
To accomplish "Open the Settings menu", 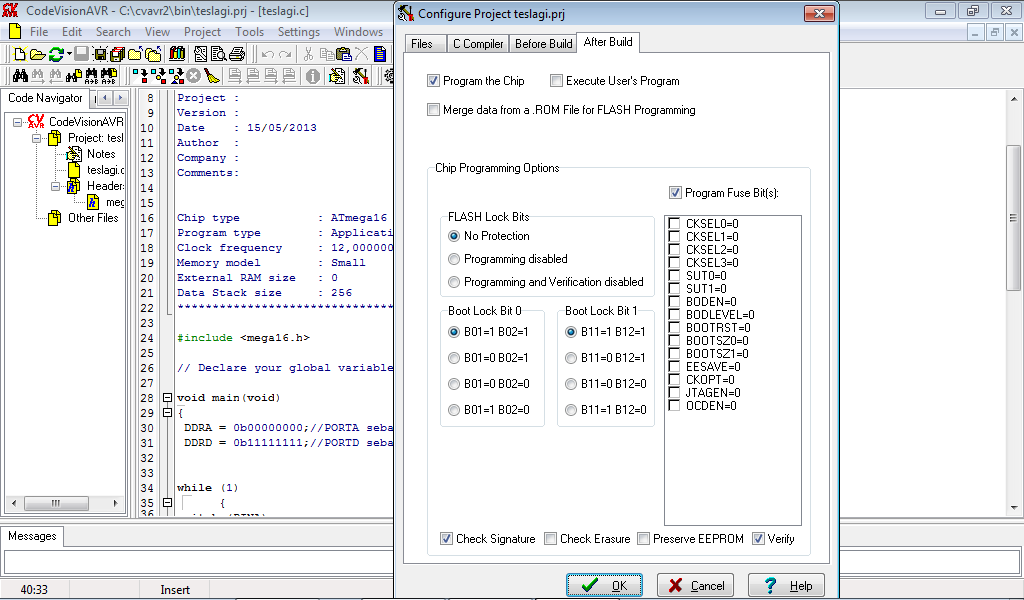I will tap(298, 32).
